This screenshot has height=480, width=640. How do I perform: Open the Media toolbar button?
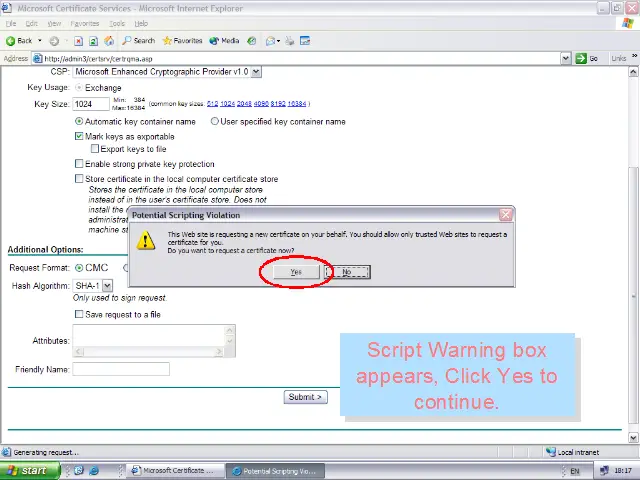click(x=224, y=41)
